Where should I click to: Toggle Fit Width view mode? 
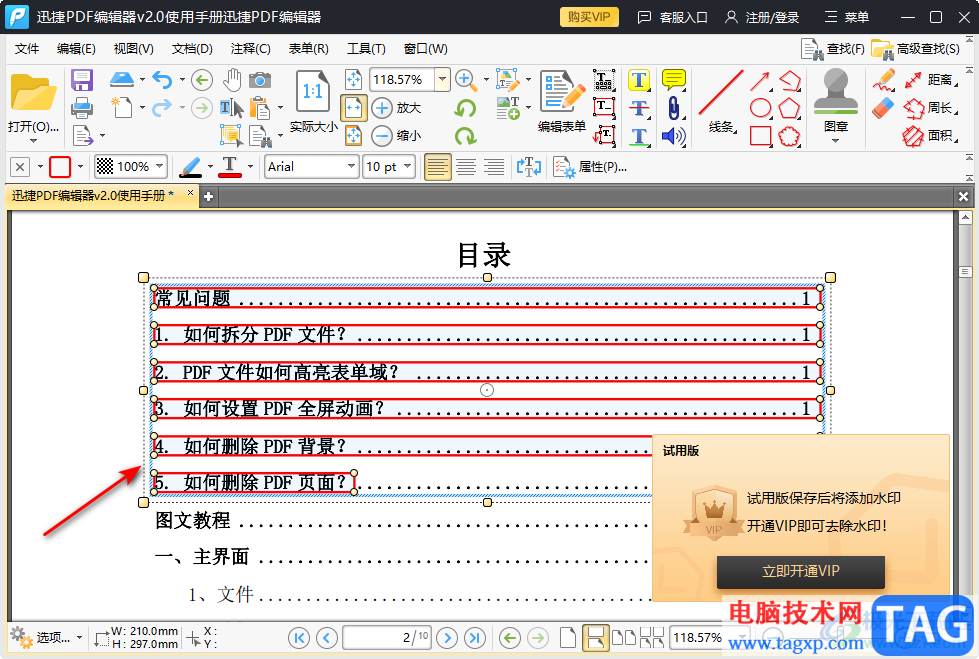[353, 107]
